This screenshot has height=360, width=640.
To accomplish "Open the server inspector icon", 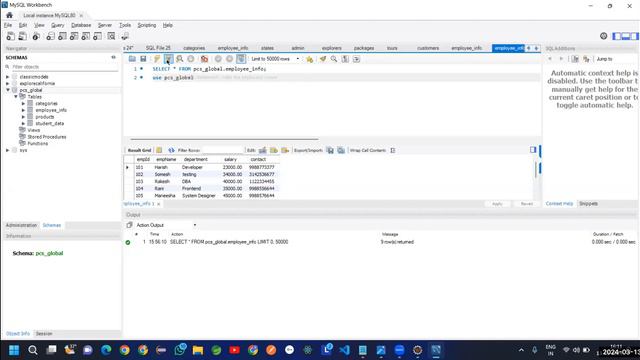I will [x=36, y=36].
